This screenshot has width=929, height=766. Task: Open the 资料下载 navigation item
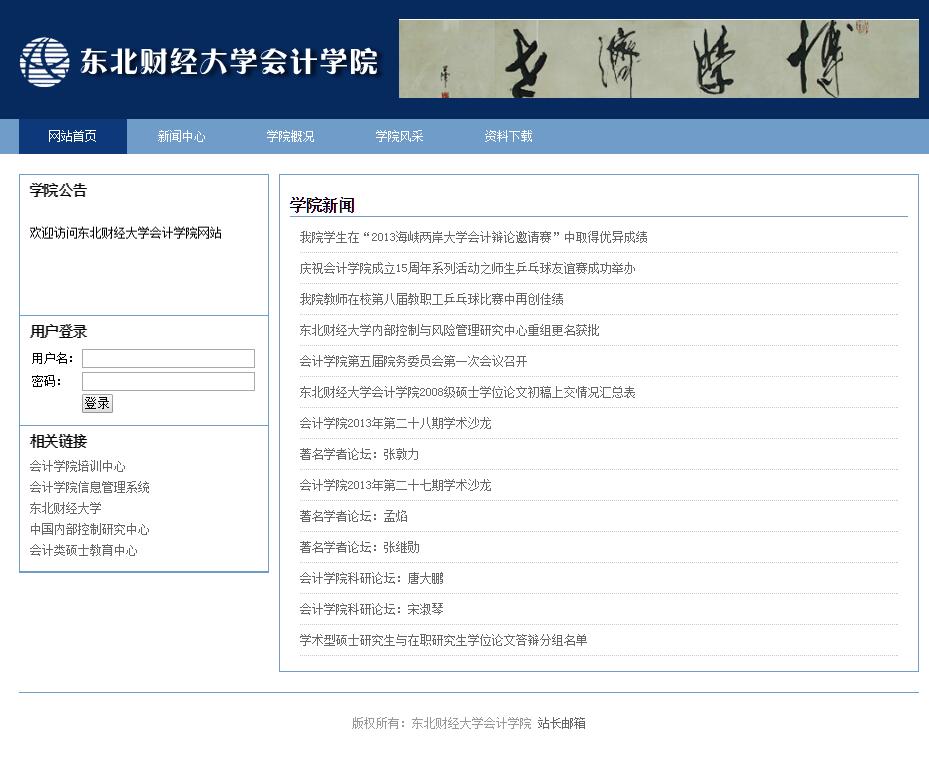click(508, 137)
